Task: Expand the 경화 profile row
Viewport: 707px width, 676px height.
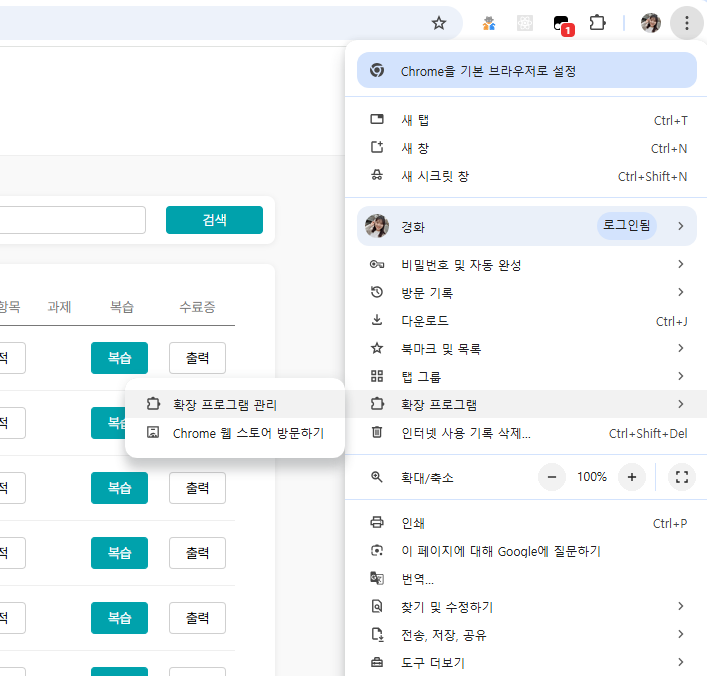Action: [x=526, y=226]
